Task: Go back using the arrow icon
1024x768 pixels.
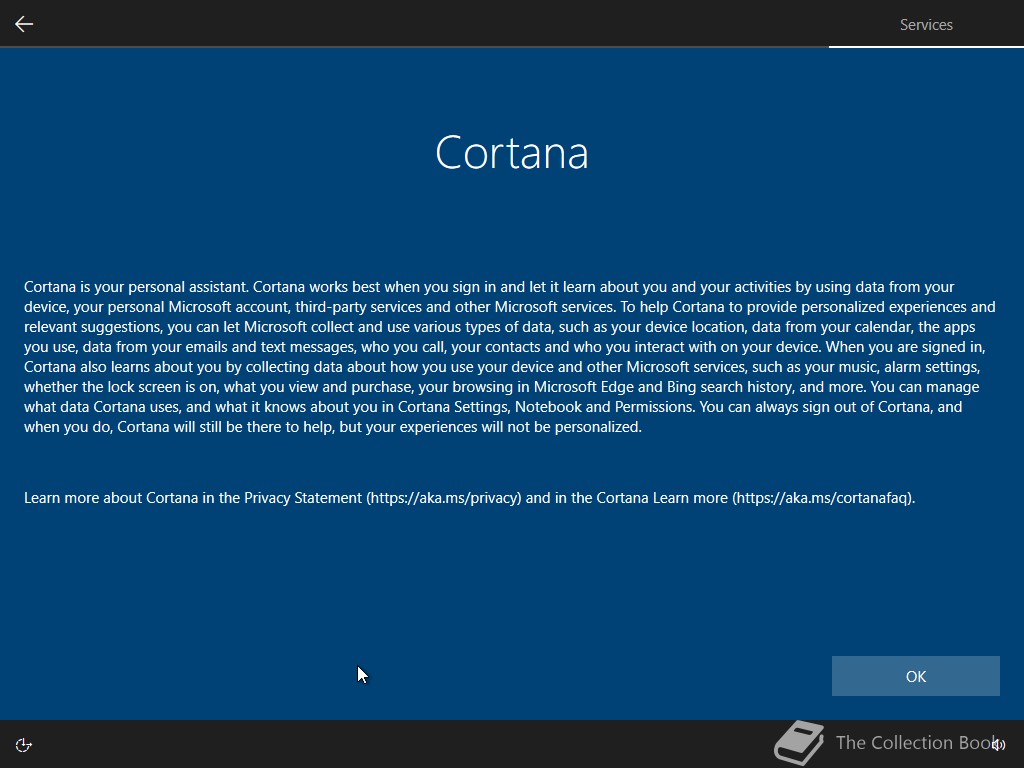Action: click(x=24, y=24)
